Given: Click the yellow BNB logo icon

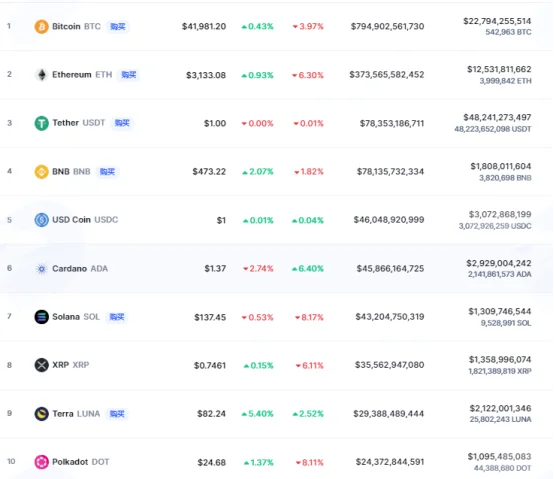Looking at the screenshot, I should [41, 172].
